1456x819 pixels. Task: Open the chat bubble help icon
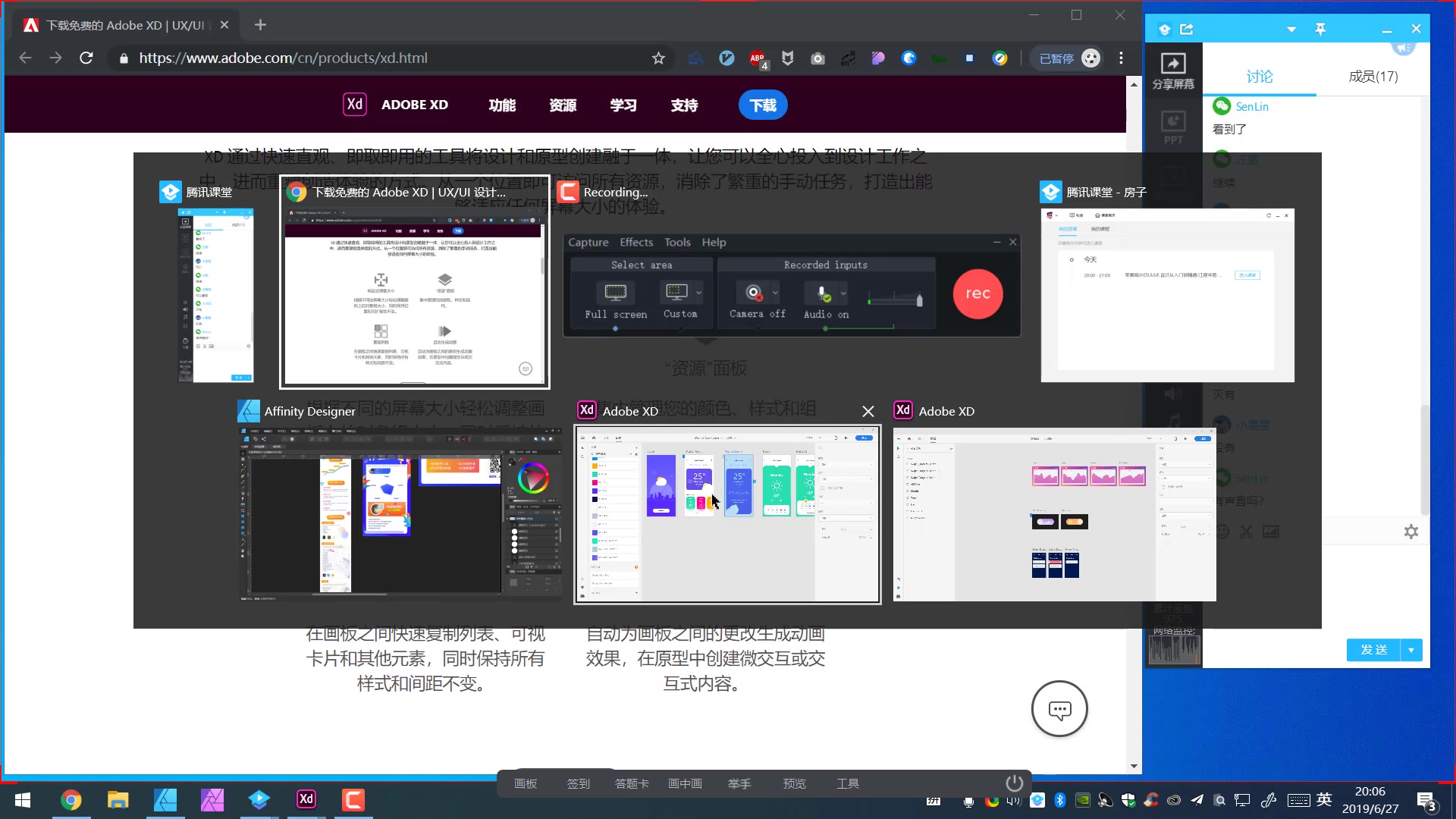(1059, 709)
